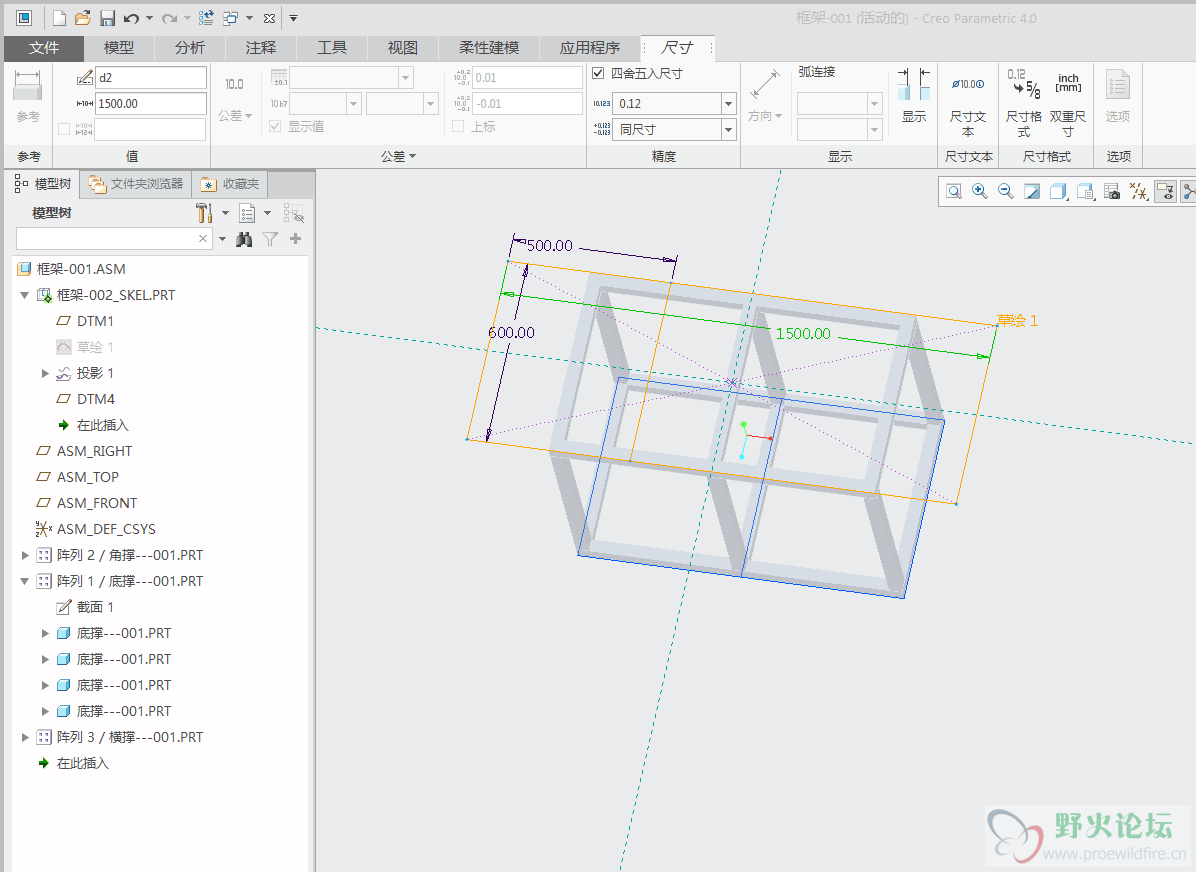Screen dimensions: 1196x872
Task: Click the View Manager icon
Action: pos(1112,191)
